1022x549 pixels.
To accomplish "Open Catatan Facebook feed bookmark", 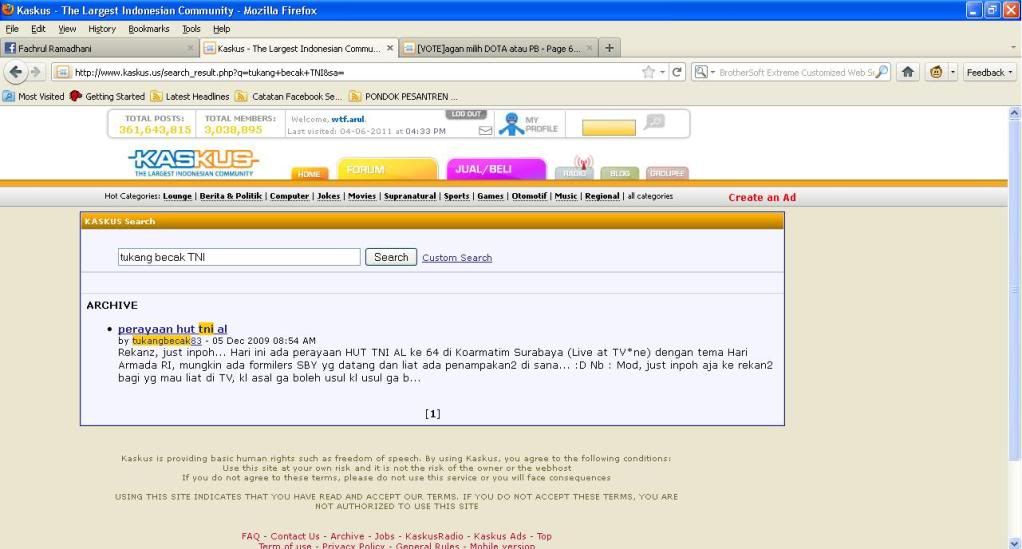I will click(x=288, y=96).
